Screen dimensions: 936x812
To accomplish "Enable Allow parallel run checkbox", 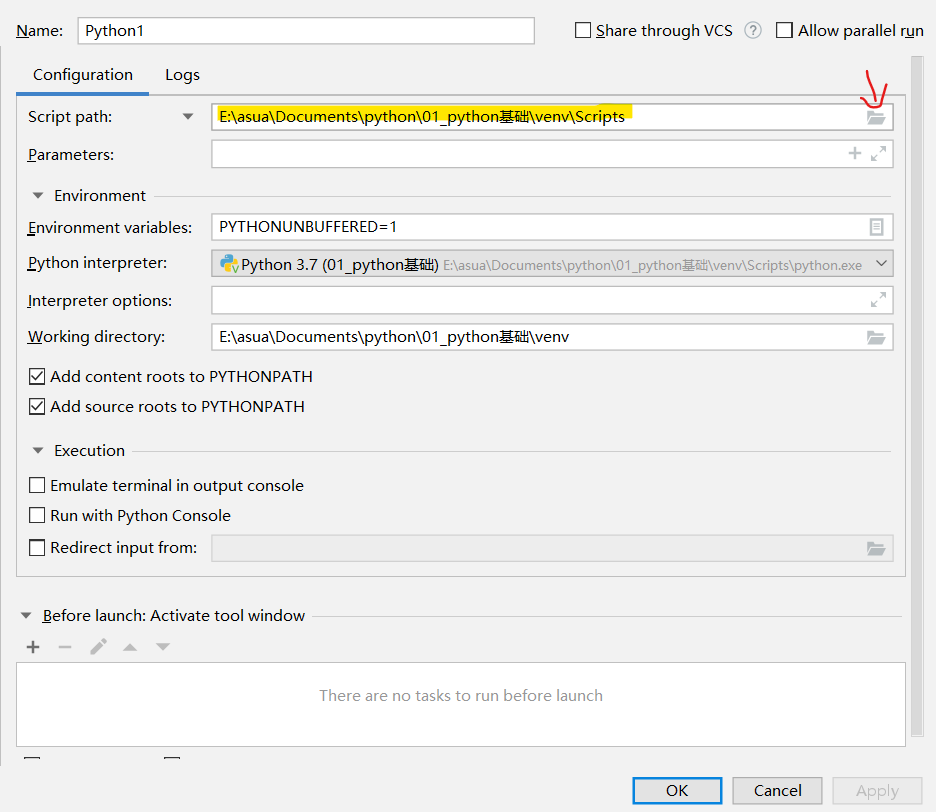I will click(784, 30).
